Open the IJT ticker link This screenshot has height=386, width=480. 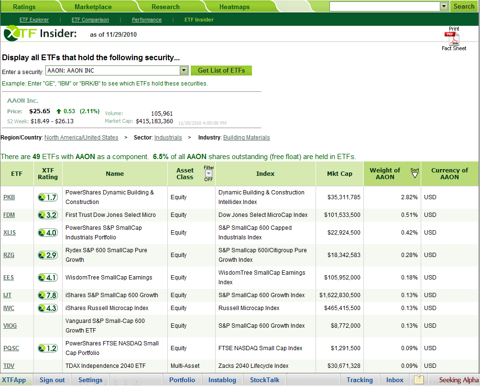click(x=7, y=295)
